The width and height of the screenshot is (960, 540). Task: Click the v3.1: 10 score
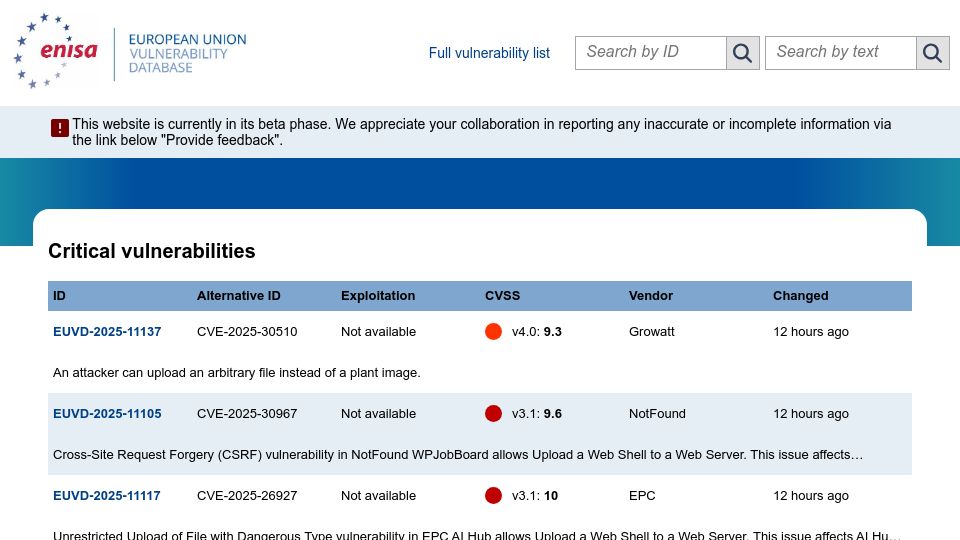pyautogui.click(x=535, y=496)
